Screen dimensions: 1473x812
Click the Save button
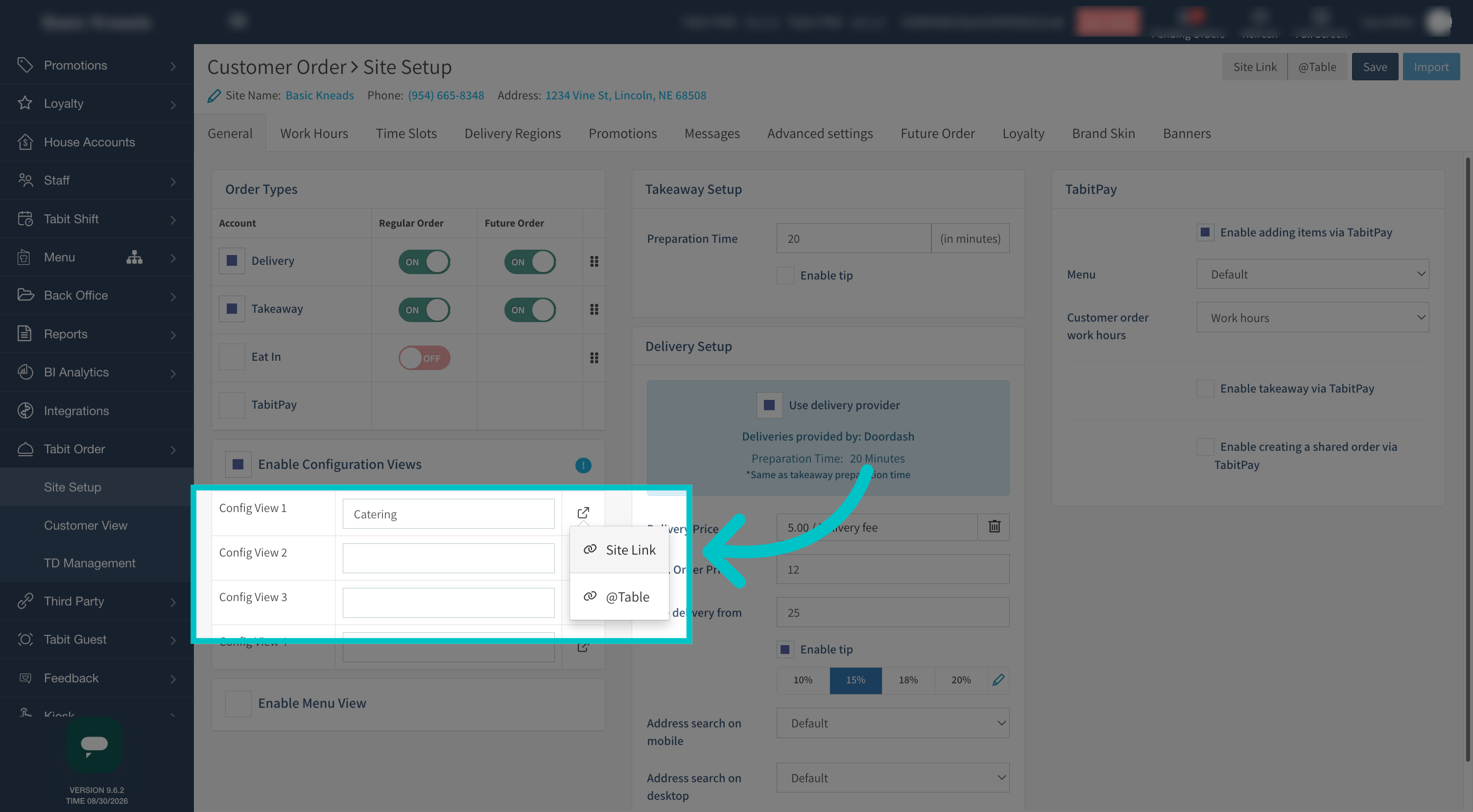click(1375, 67)
